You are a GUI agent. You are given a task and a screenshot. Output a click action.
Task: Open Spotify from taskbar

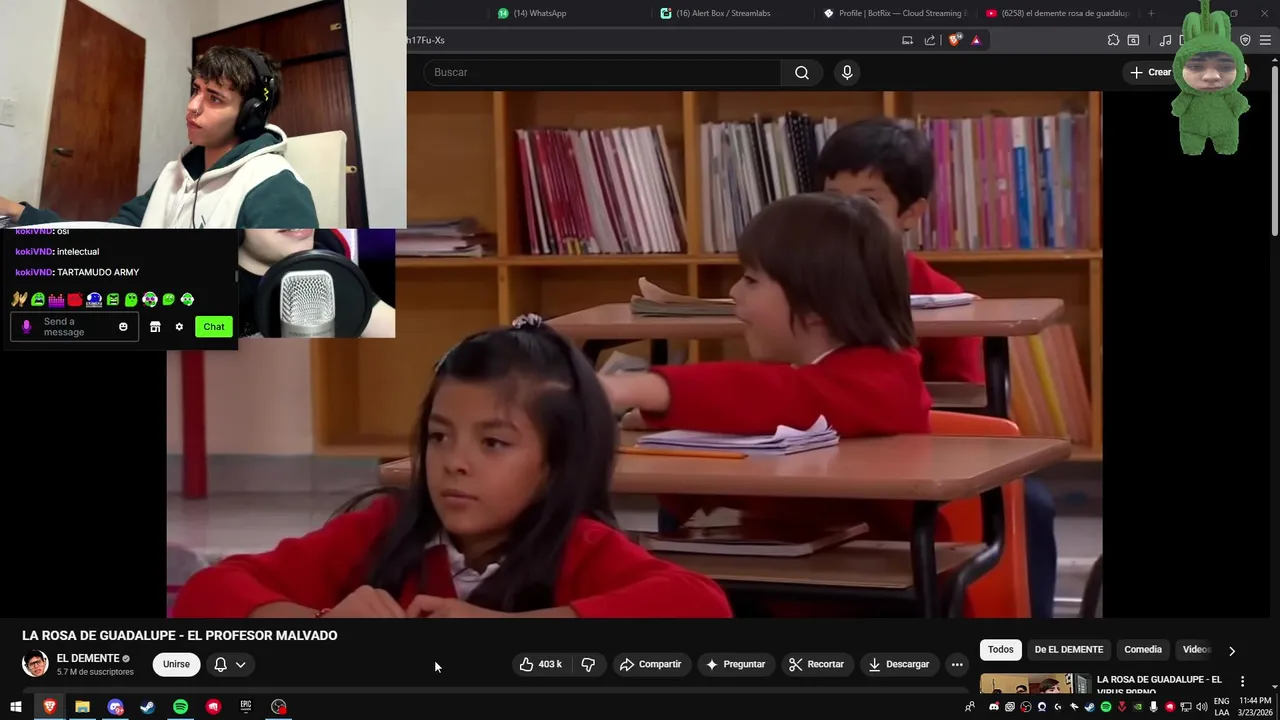pos(180,707)
